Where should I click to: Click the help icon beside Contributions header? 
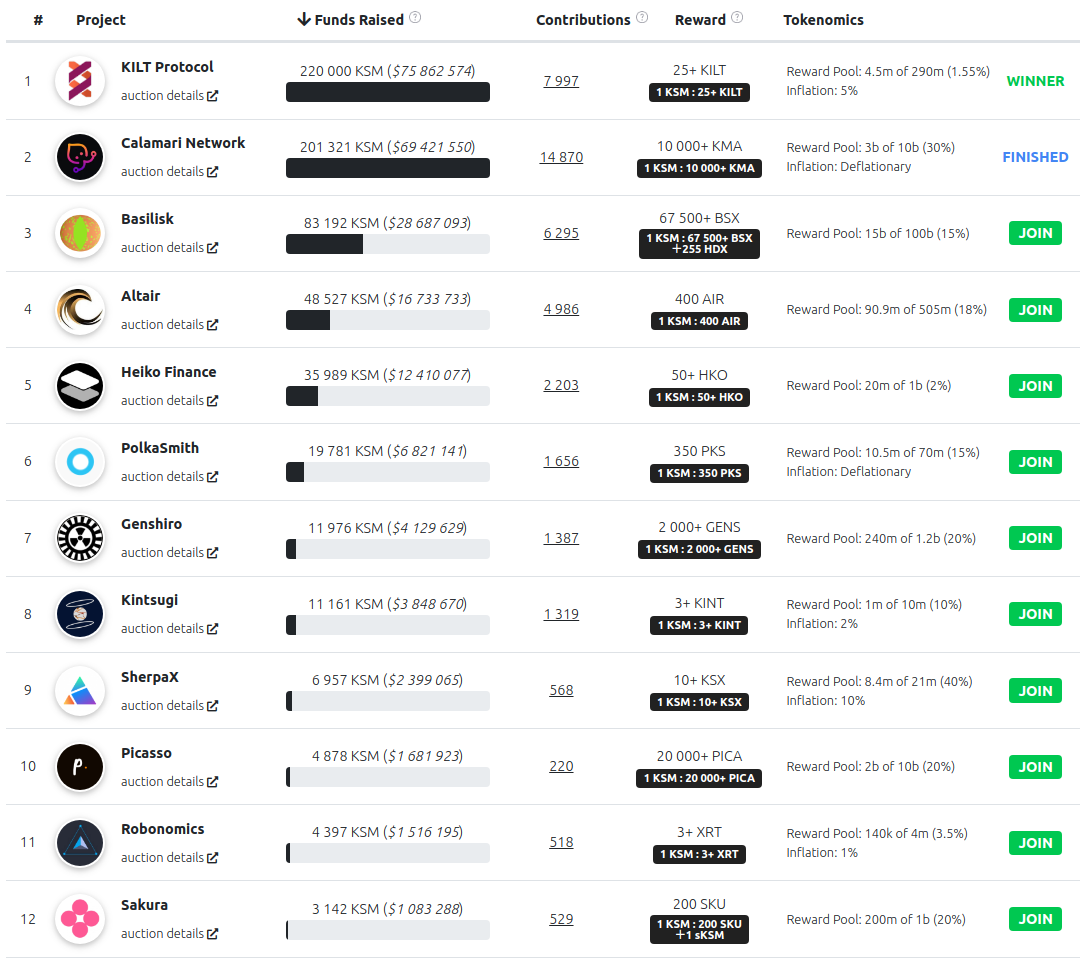coord(642,17)
